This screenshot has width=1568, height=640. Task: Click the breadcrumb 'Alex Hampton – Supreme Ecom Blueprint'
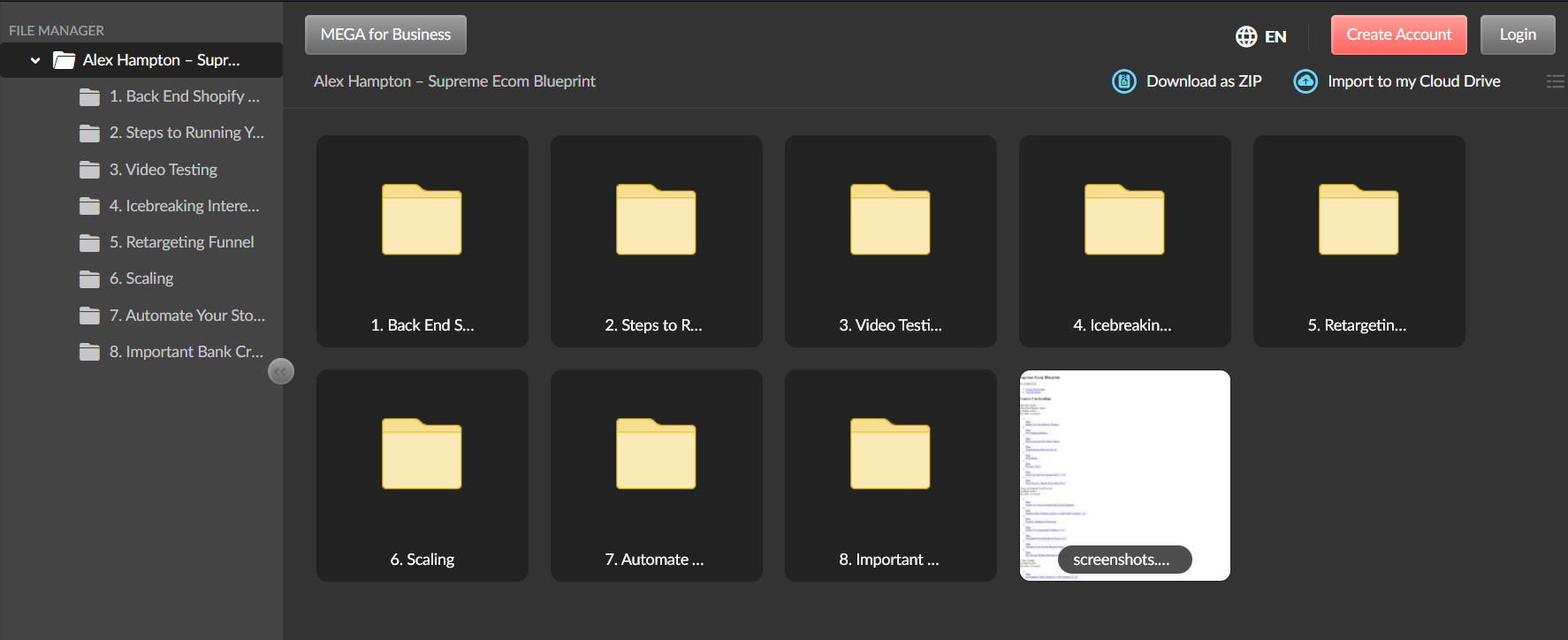coord(454,81)
